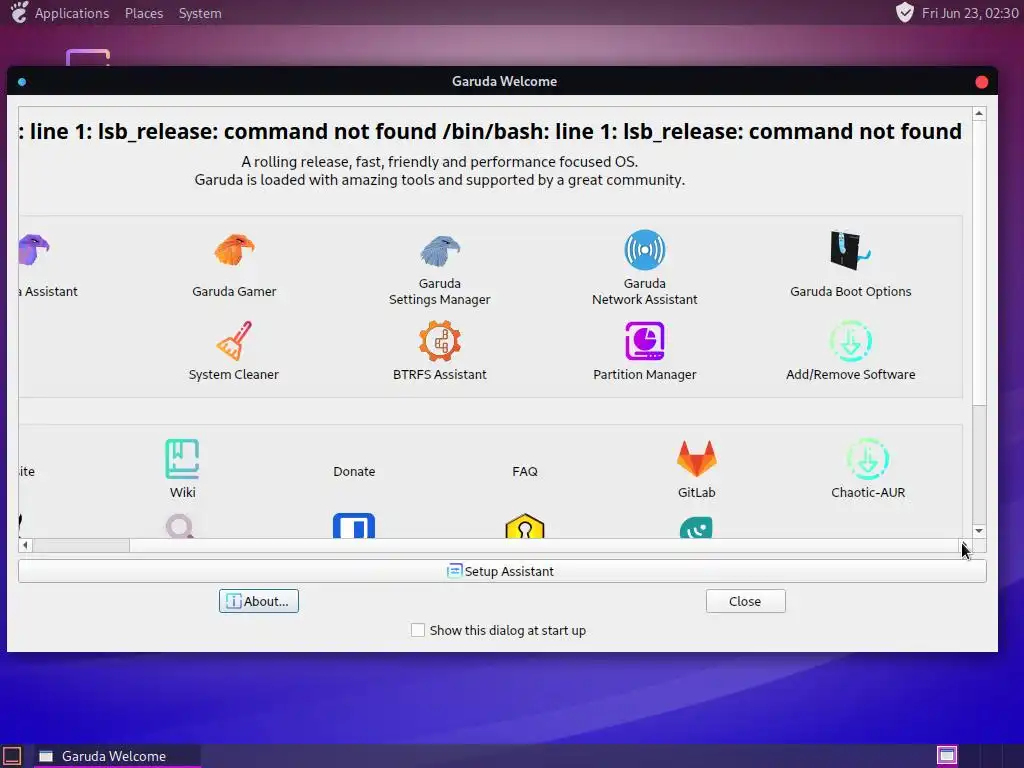Launch Garuda Settings Manager

pyautogui.click(x=440, y=270)
